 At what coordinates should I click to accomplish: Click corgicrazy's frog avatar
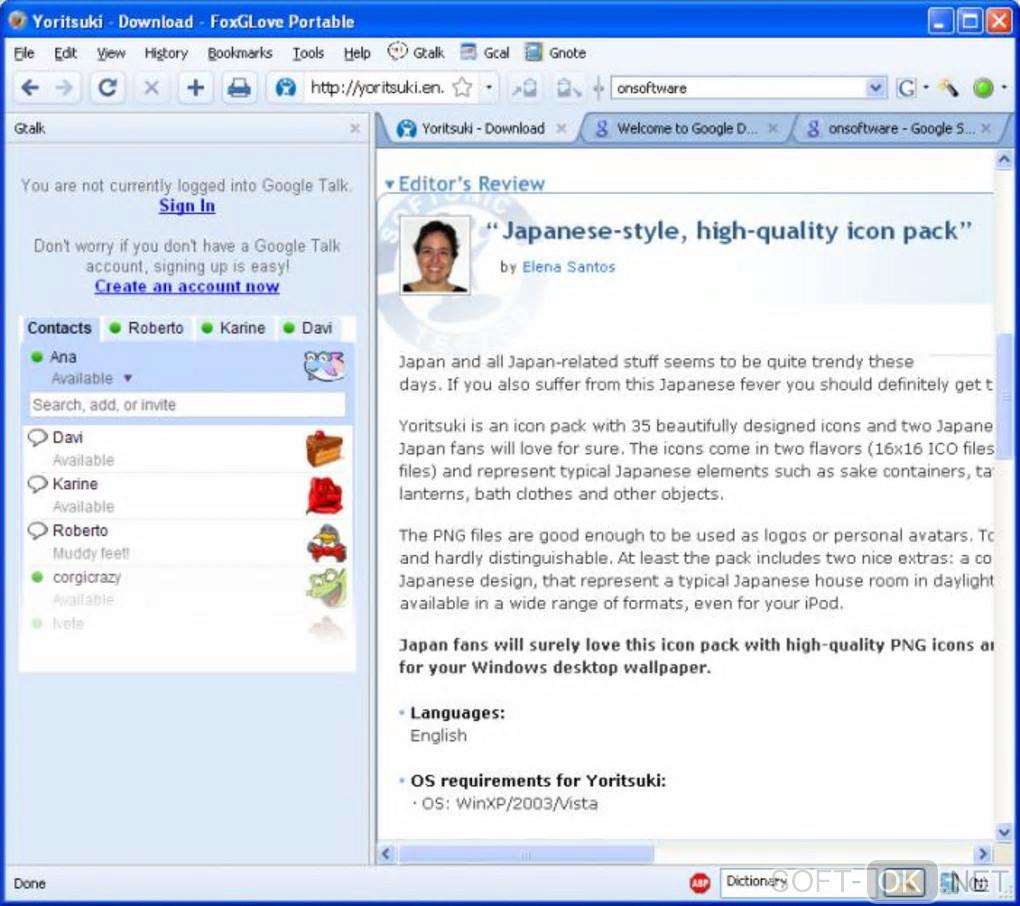326,587
